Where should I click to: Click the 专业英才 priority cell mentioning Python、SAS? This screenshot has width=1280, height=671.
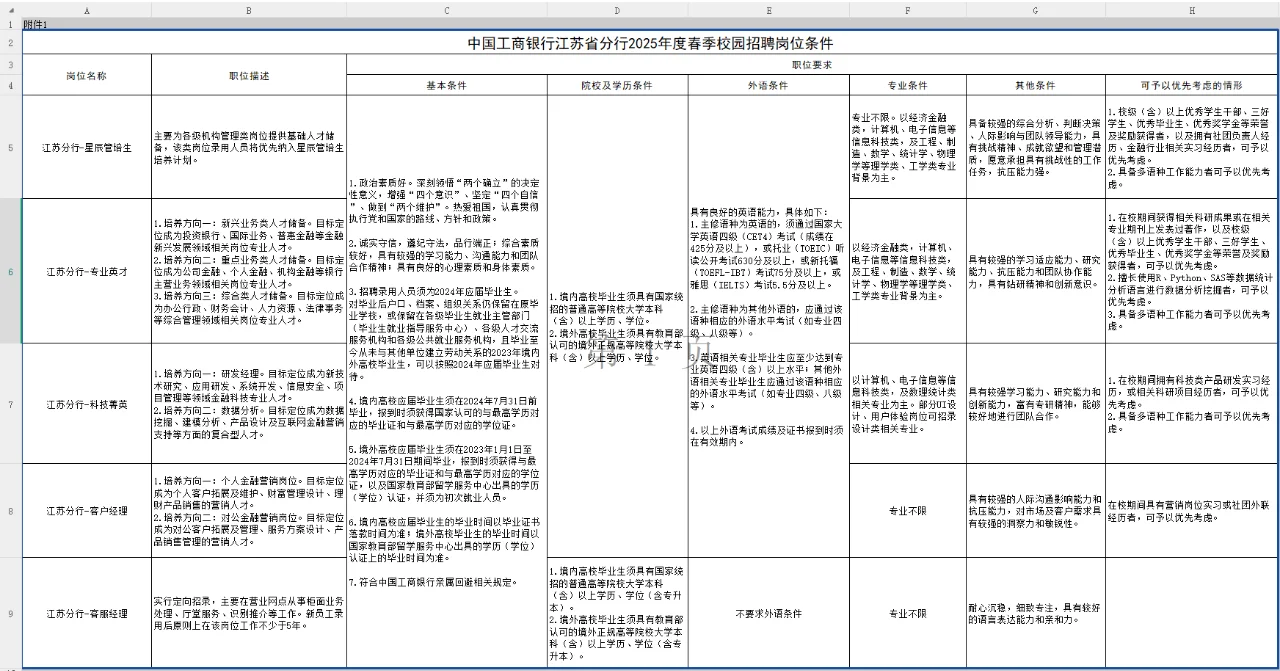pyautogui.click(x=1192, y=271)
